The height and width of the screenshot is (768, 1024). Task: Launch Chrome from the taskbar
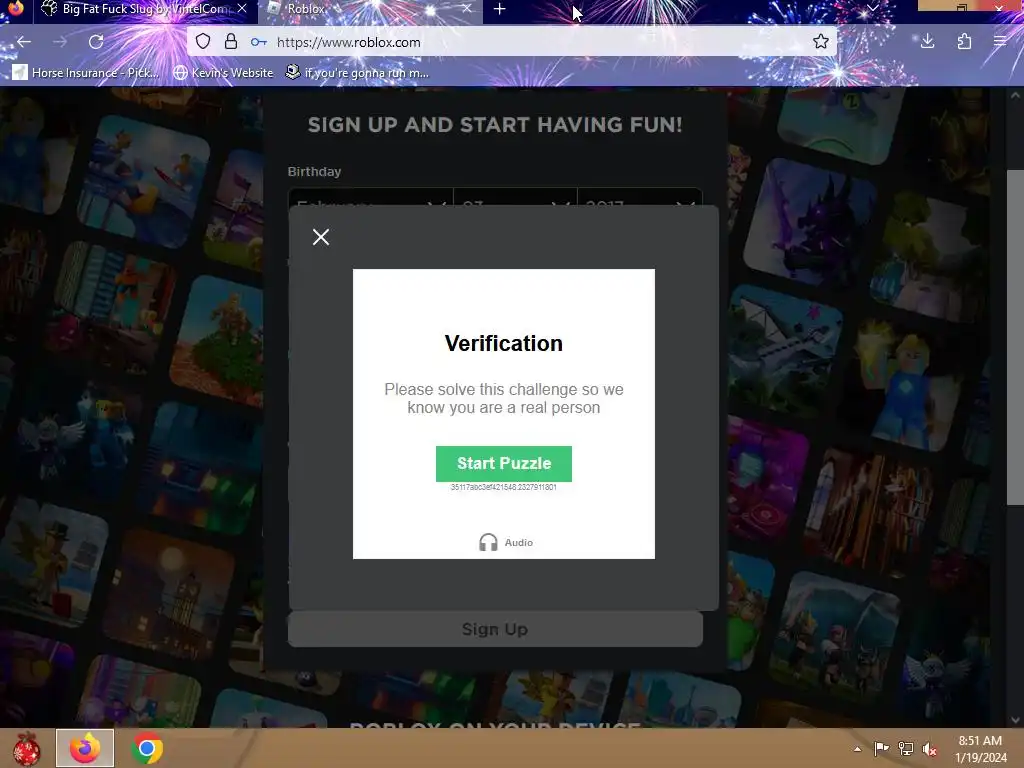147,748
